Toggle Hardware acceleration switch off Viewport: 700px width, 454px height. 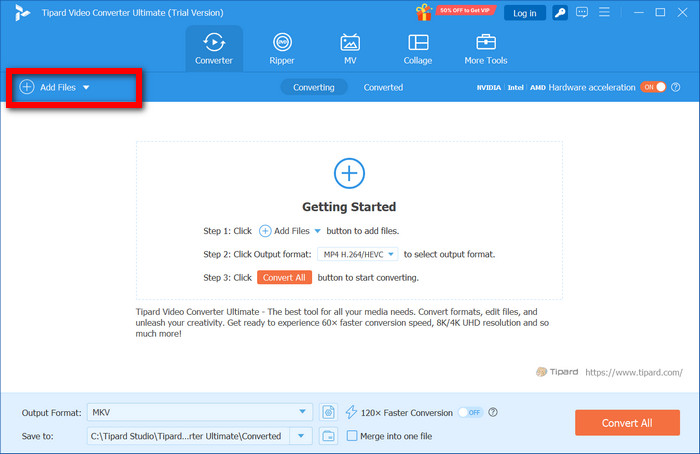coord(653,87)
